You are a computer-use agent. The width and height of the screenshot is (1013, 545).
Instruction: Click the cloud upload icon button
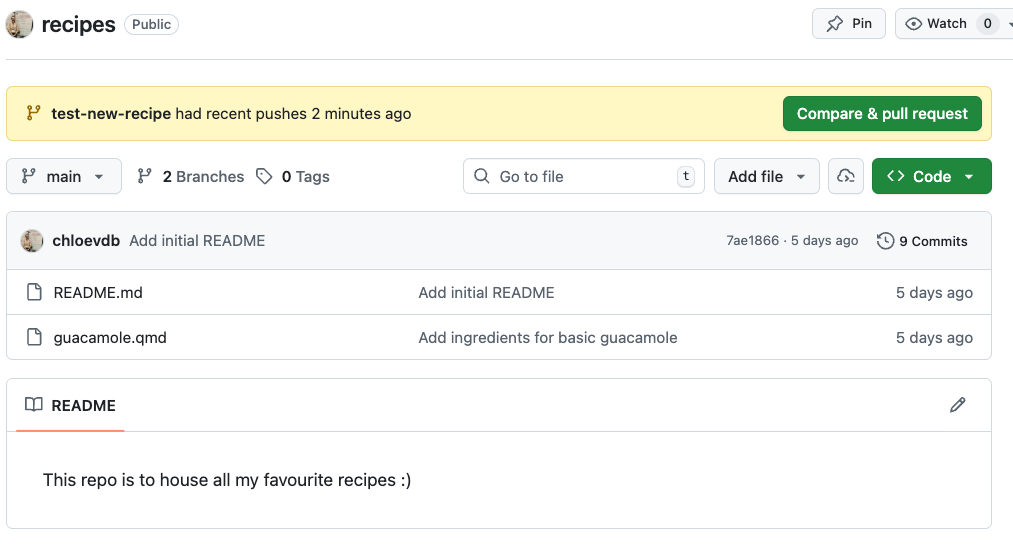pyautogui.click(x=846, y=176)
